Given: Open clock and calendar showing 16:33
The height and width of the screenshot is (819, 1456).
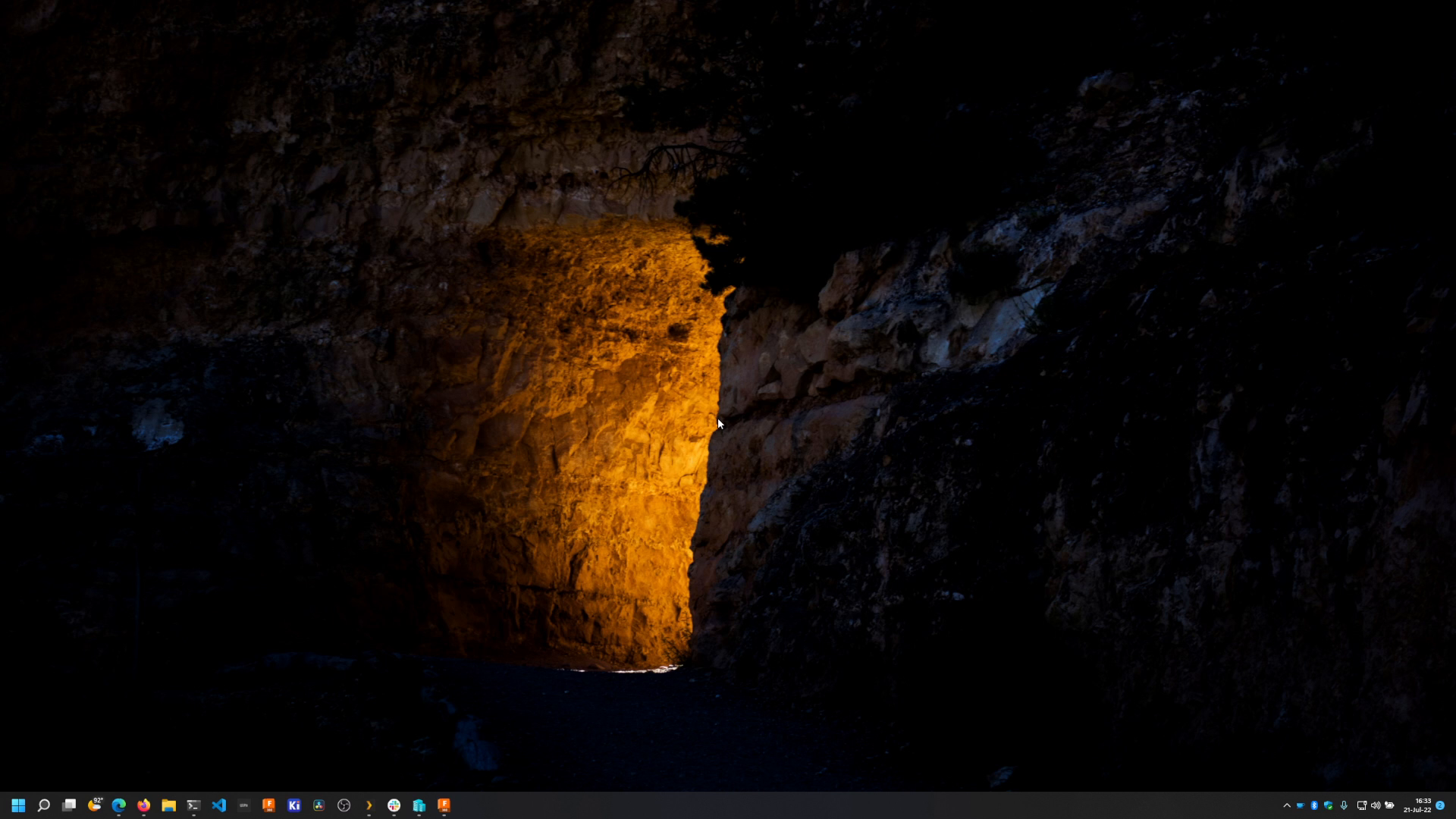Looking at the screenshot, I should tap(1417, 805).
